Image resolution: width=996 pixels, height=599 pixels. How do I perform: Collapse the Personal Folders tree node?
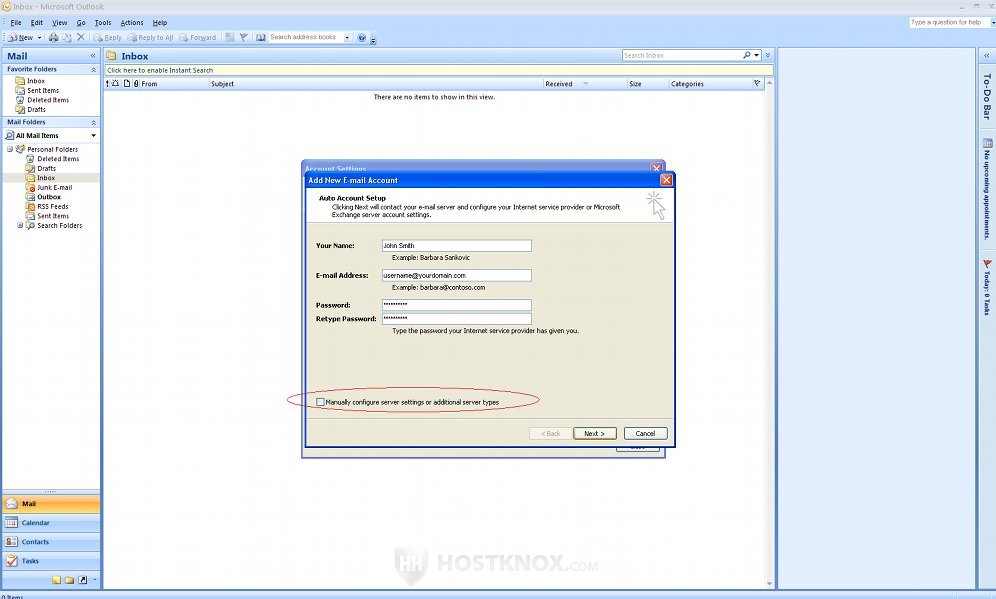coord(10,149)
